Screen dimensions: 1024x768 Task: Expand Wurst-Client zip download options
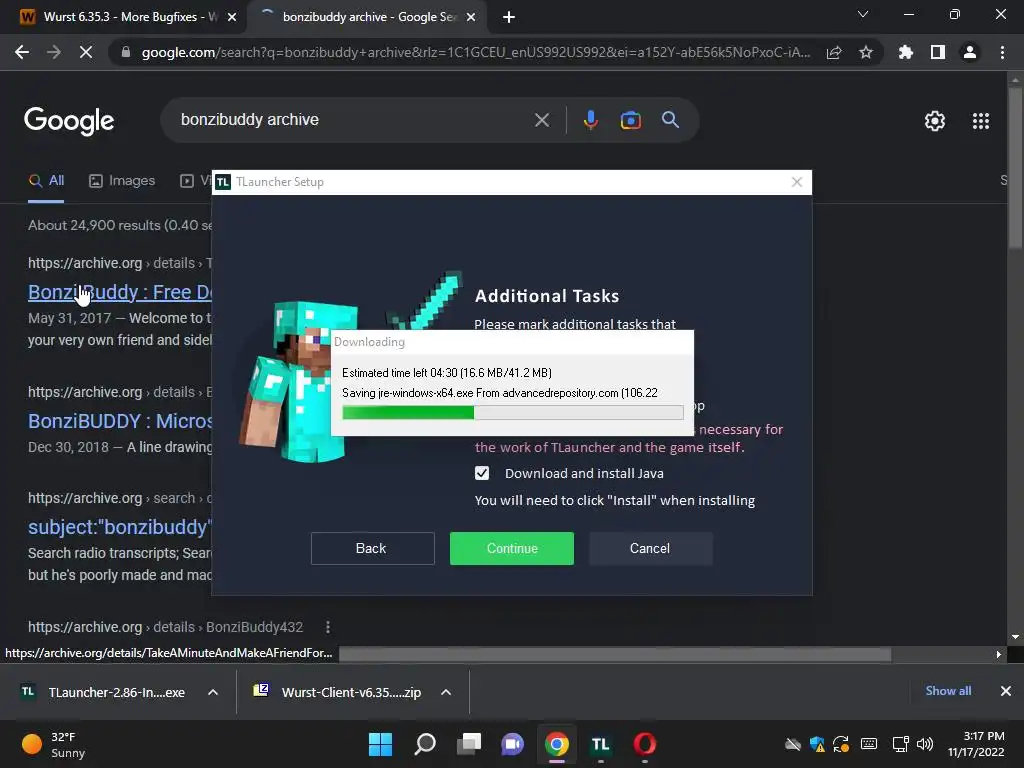tap(446, 692)
